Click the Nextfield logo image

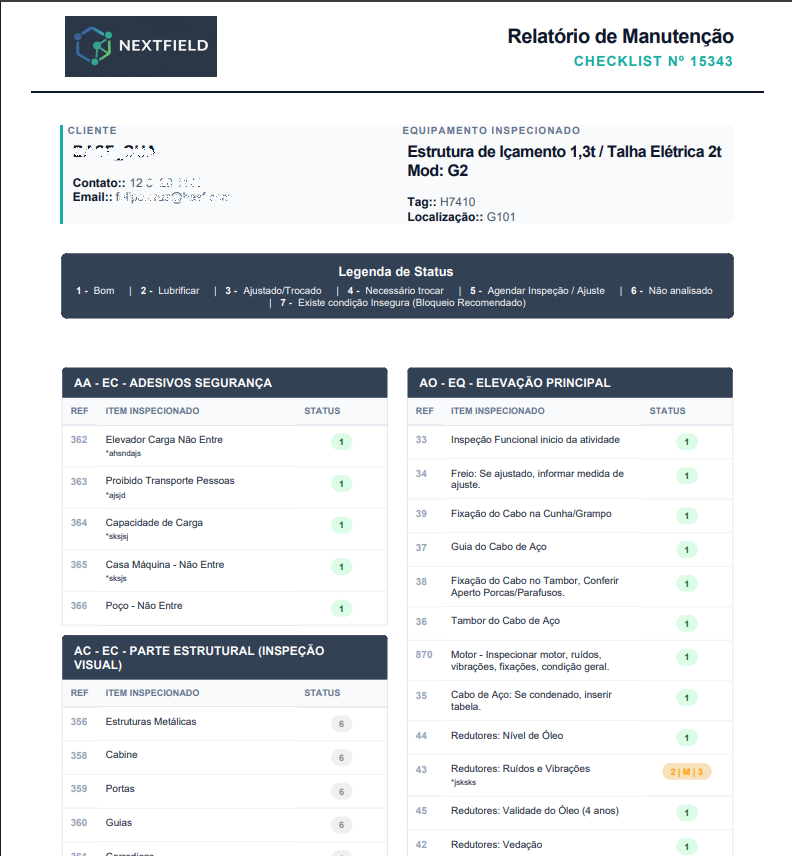pos(141,46)
